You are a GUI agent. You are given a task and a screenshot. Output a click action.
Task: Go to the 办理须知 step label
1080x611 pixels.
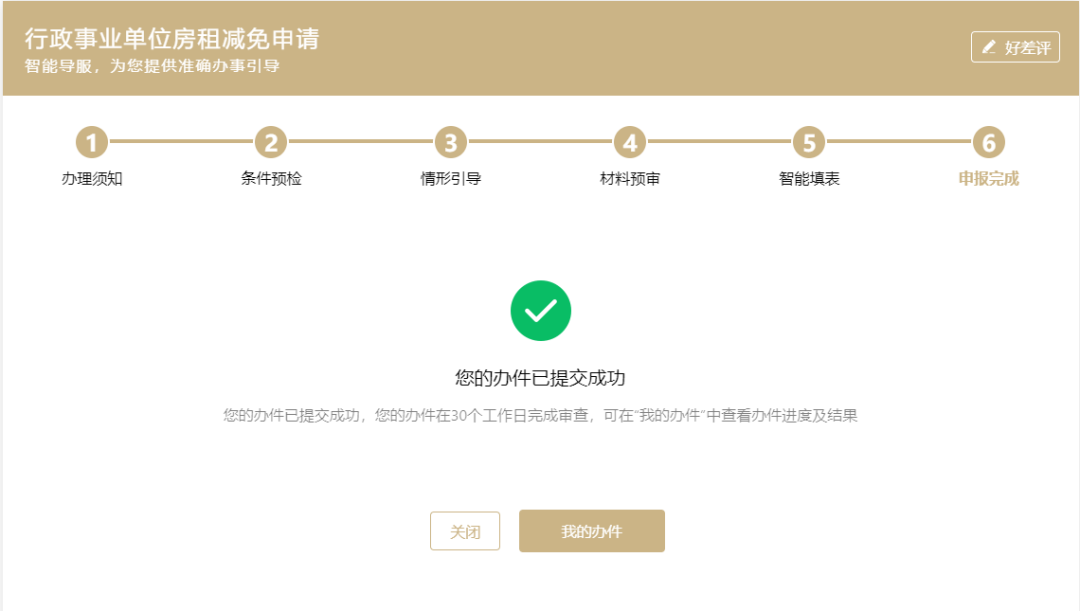[x=92, y=180]
